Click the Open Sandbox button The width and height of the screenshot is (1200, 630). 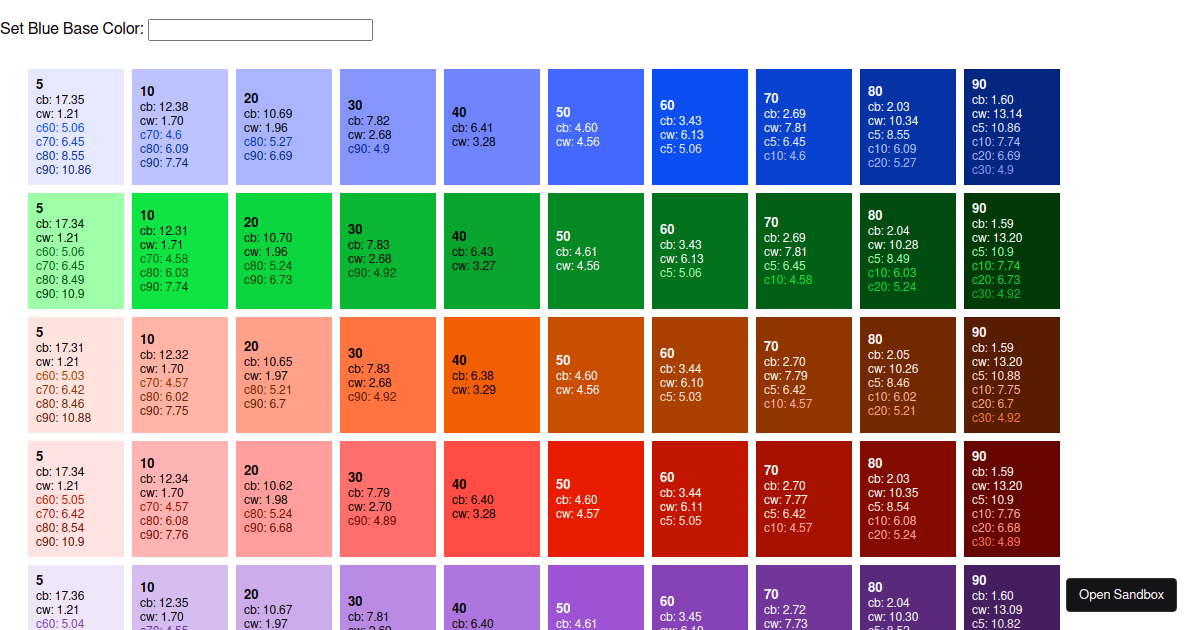pos(1121,595)
